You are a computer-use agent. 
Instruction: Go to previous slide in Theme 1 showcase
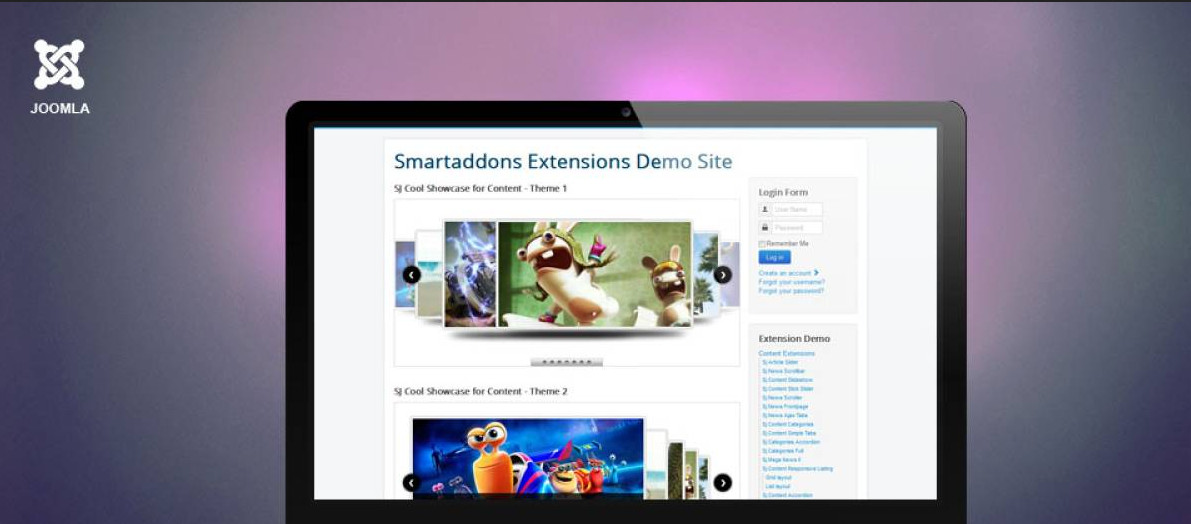click(x=412, y=275)
